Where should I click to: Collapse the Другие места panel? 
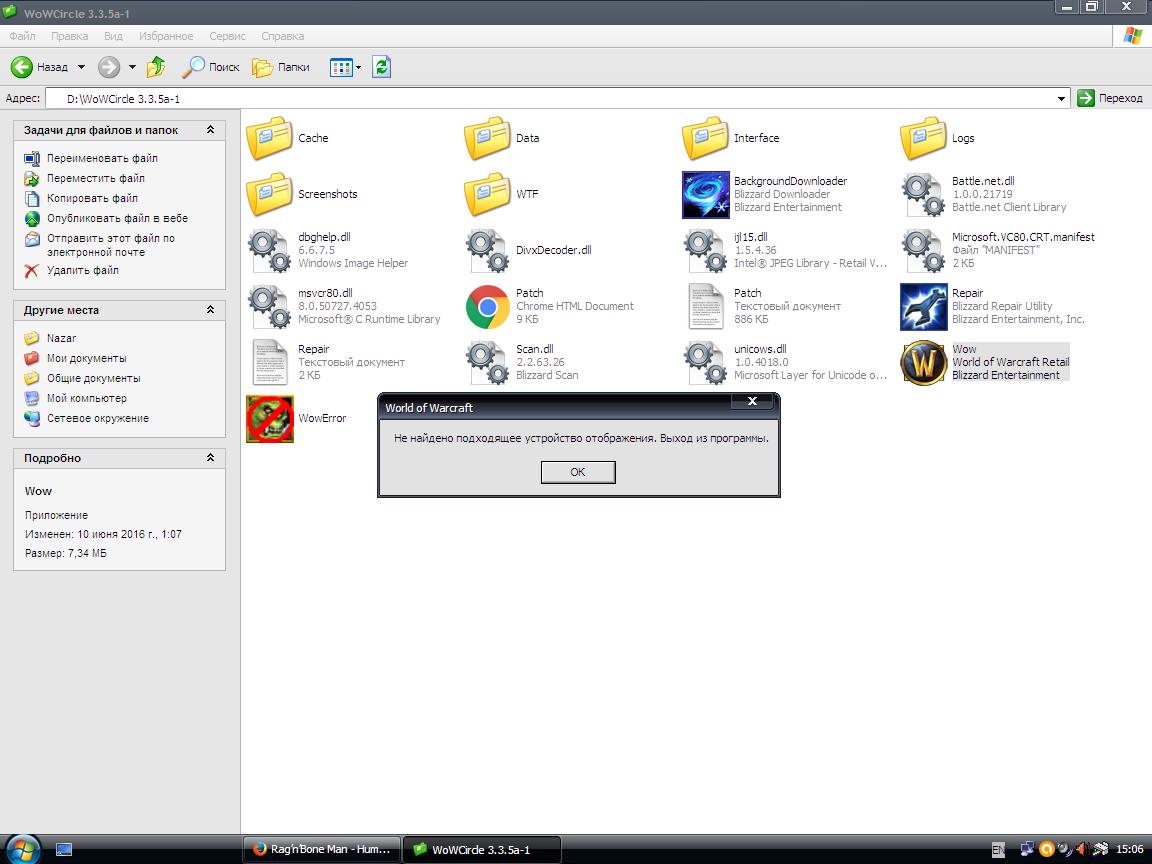(210, 310)
